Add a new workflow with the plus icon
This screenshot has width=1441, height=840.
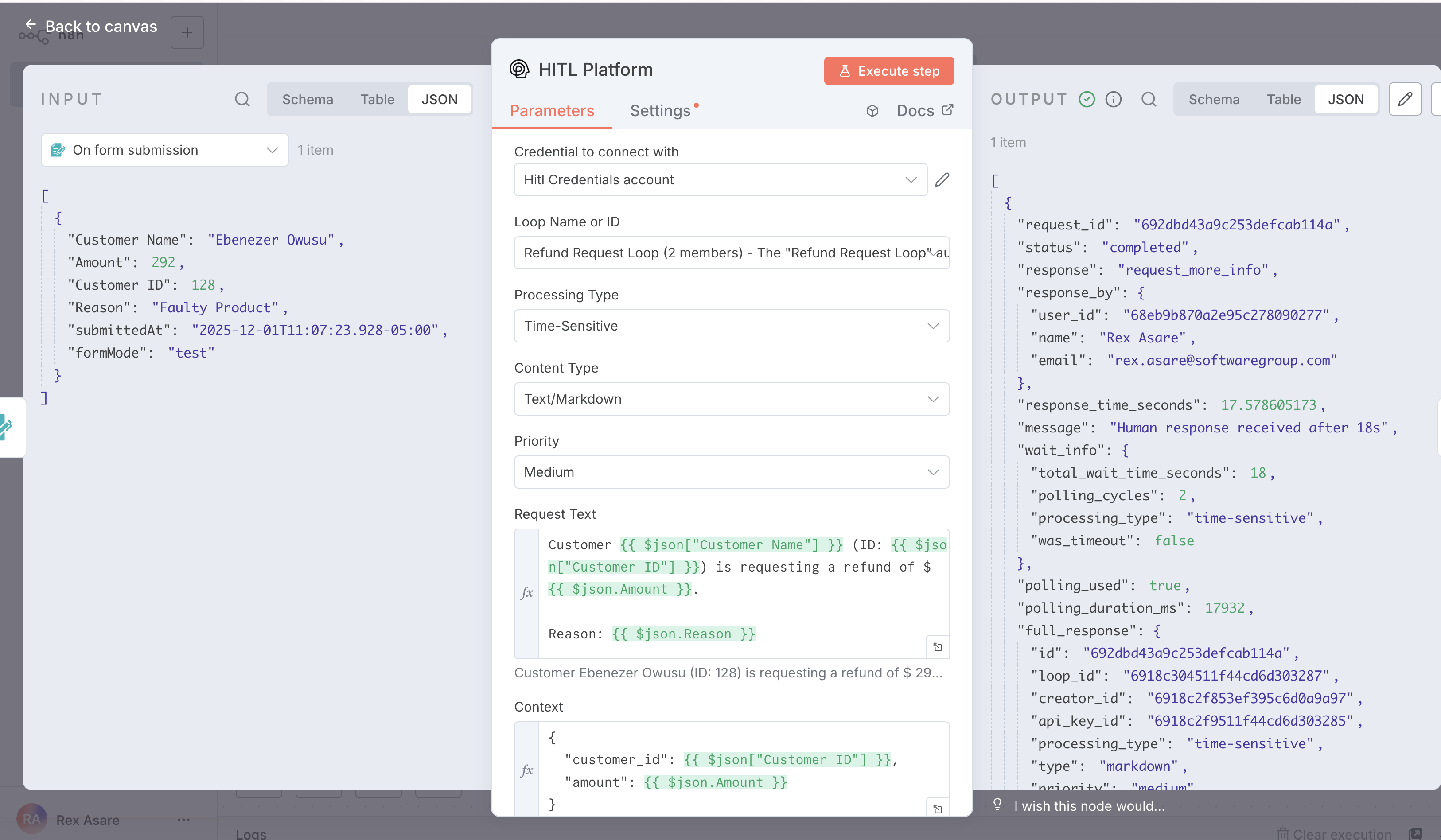(x=187, y=32)
